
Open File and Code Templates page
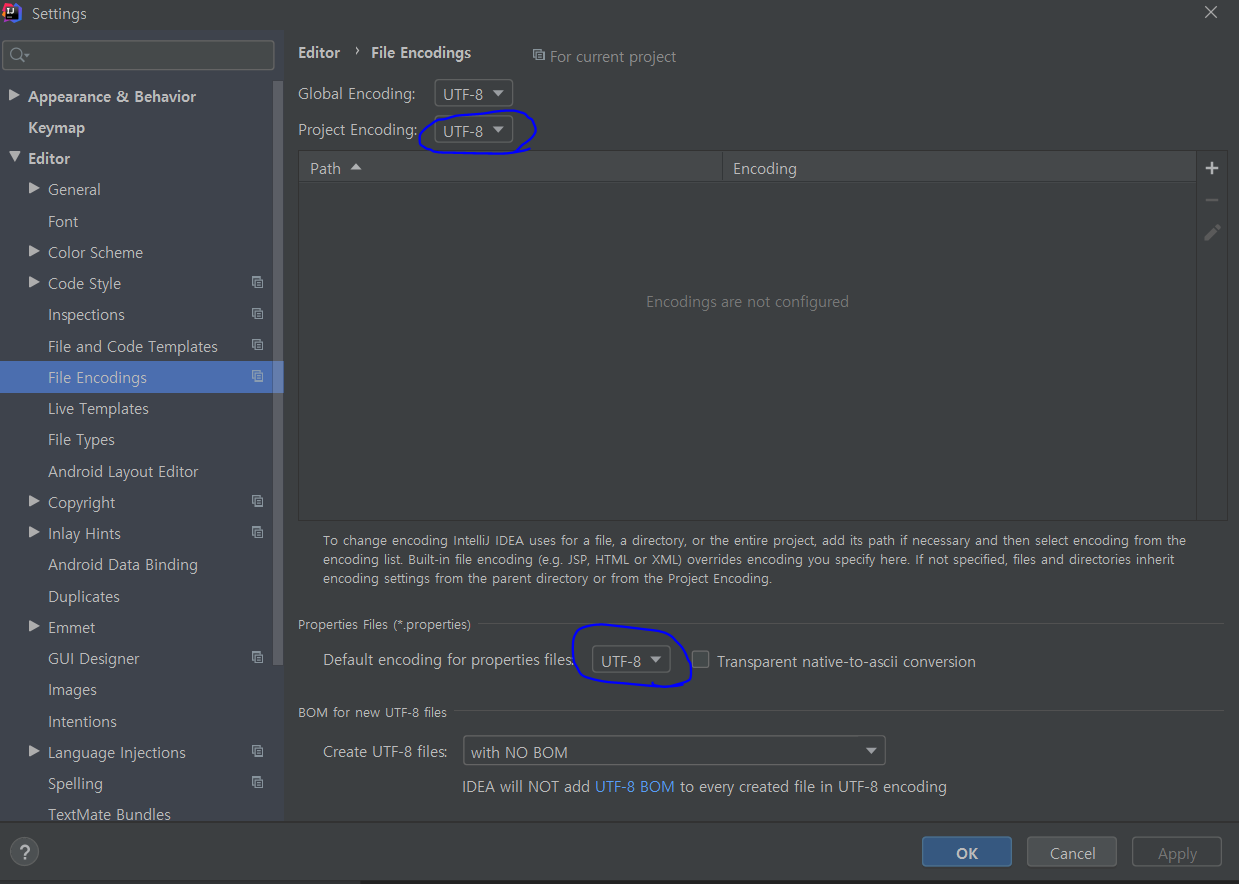click(133, 346)
